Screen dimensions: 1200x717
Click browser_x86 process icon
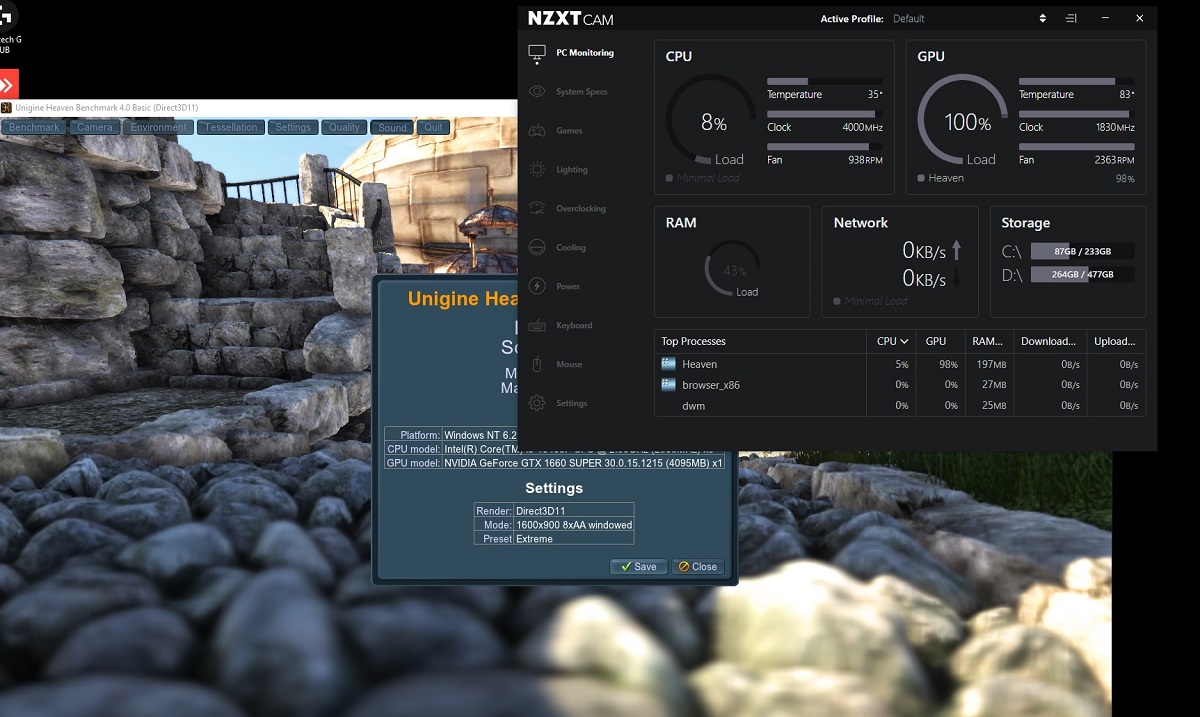(x=669, y=385)
